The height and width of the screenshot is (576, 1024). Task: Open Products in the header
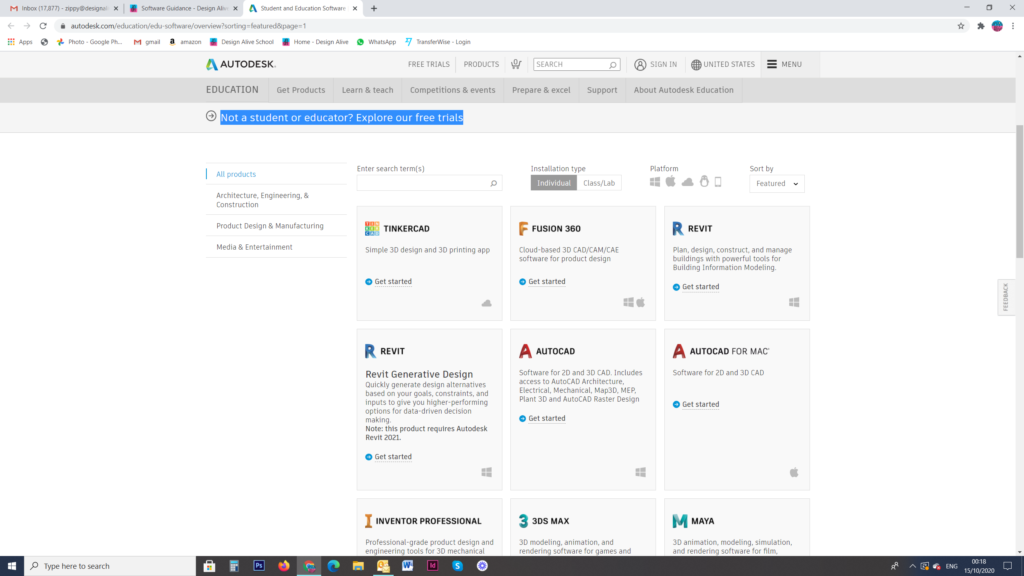(x=481, y=65)
